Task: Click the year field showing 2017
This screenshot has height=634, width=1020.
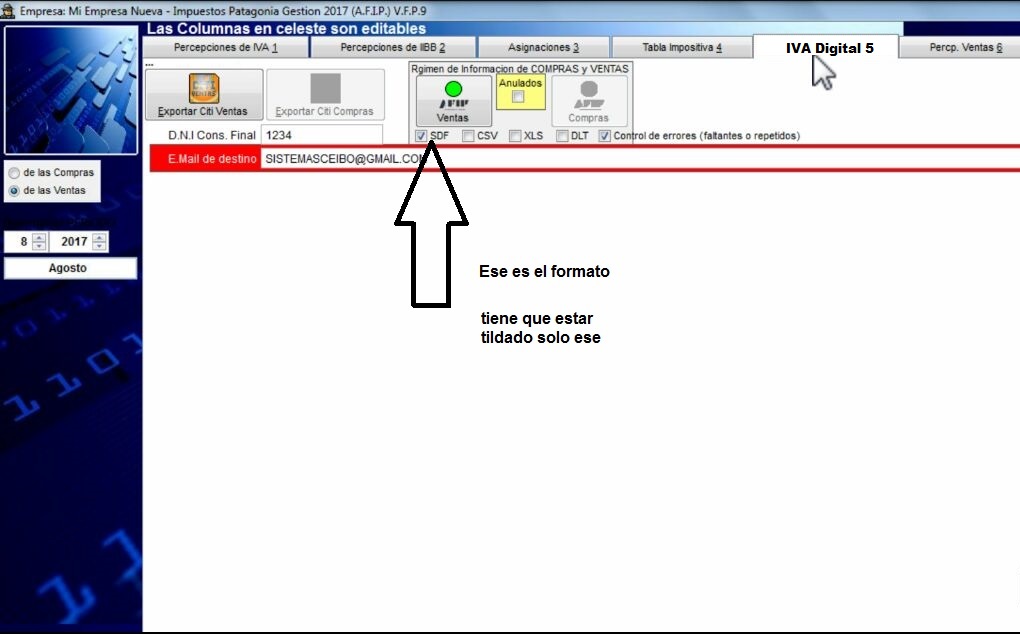Action: tap(72, 242)
